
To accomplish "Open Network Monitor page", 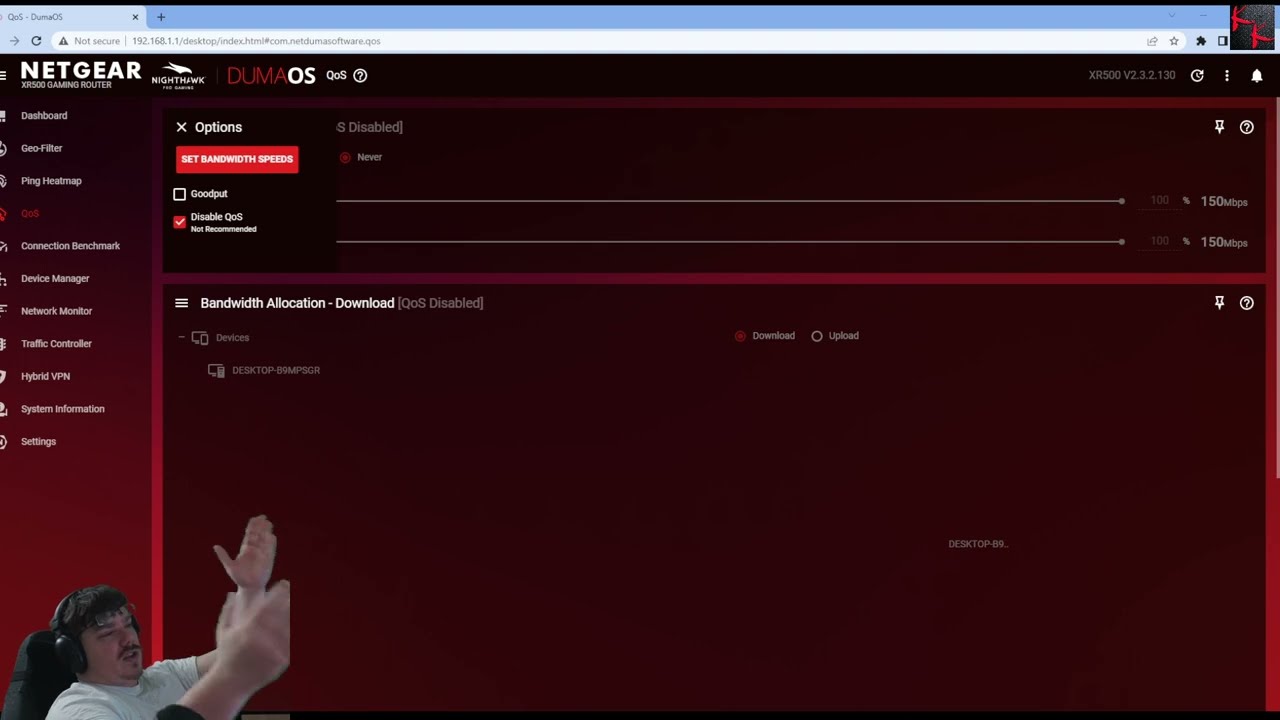I will point(56,311).
